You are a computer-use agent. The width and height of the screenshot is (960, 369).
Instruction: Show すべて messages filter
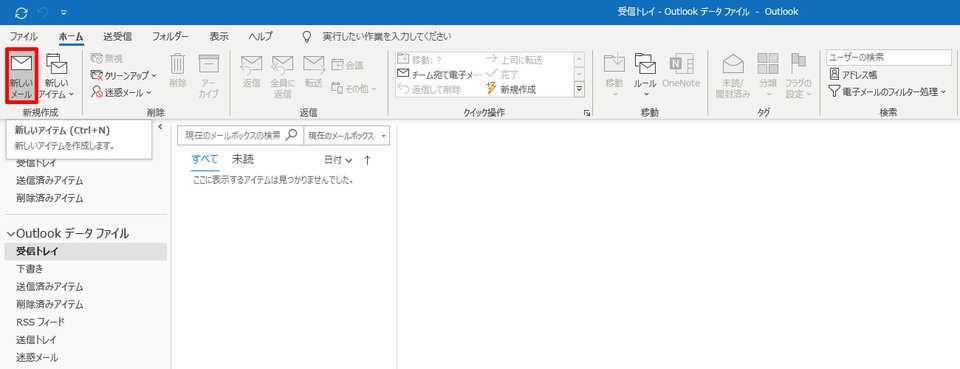(x=204, y=160)
